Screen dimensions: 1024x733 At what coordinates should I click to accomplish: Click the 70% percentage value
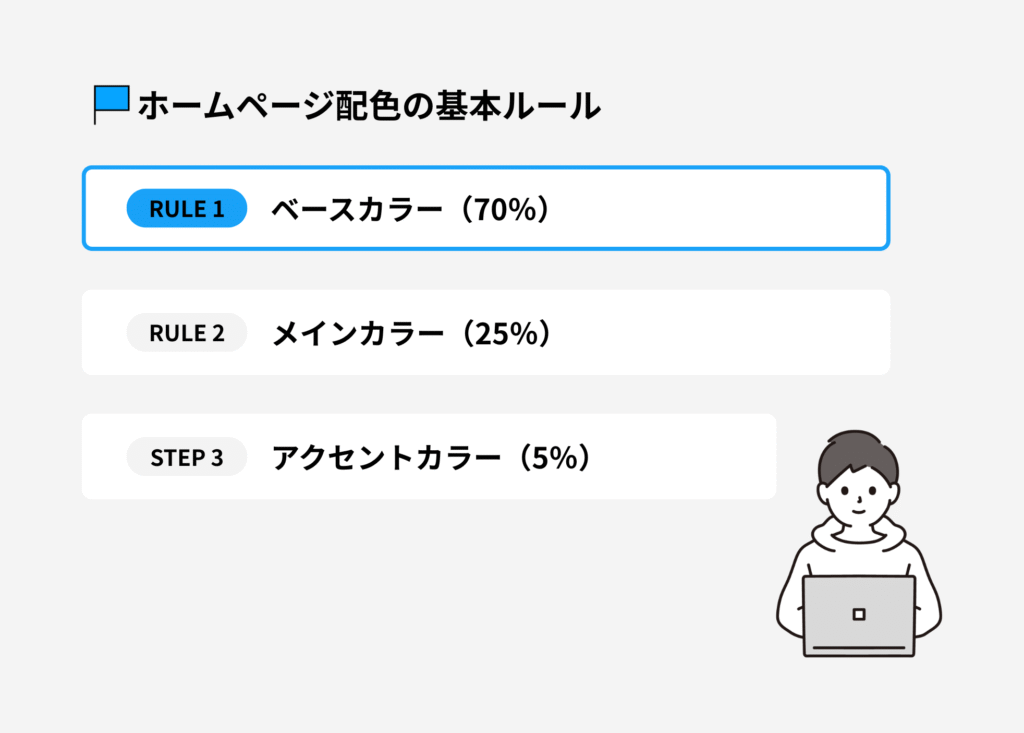pyautogui.click(x=508, y=209)
